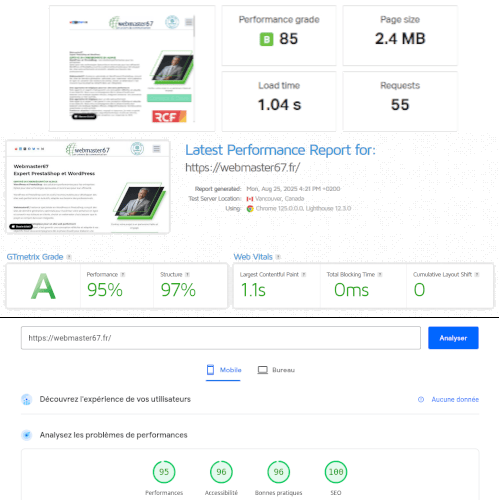Click the Performances label under score 95
500x500 pixels.
(x=164, y=493)
